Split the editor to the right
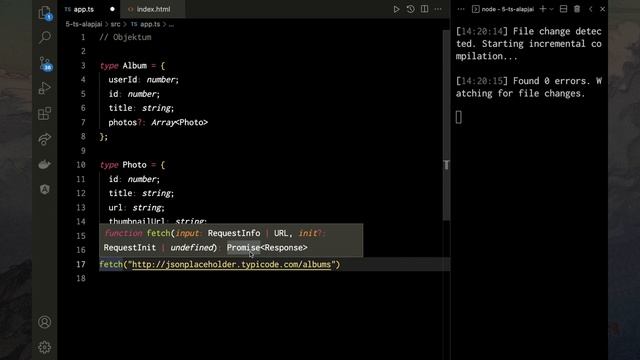 [424, 9]
